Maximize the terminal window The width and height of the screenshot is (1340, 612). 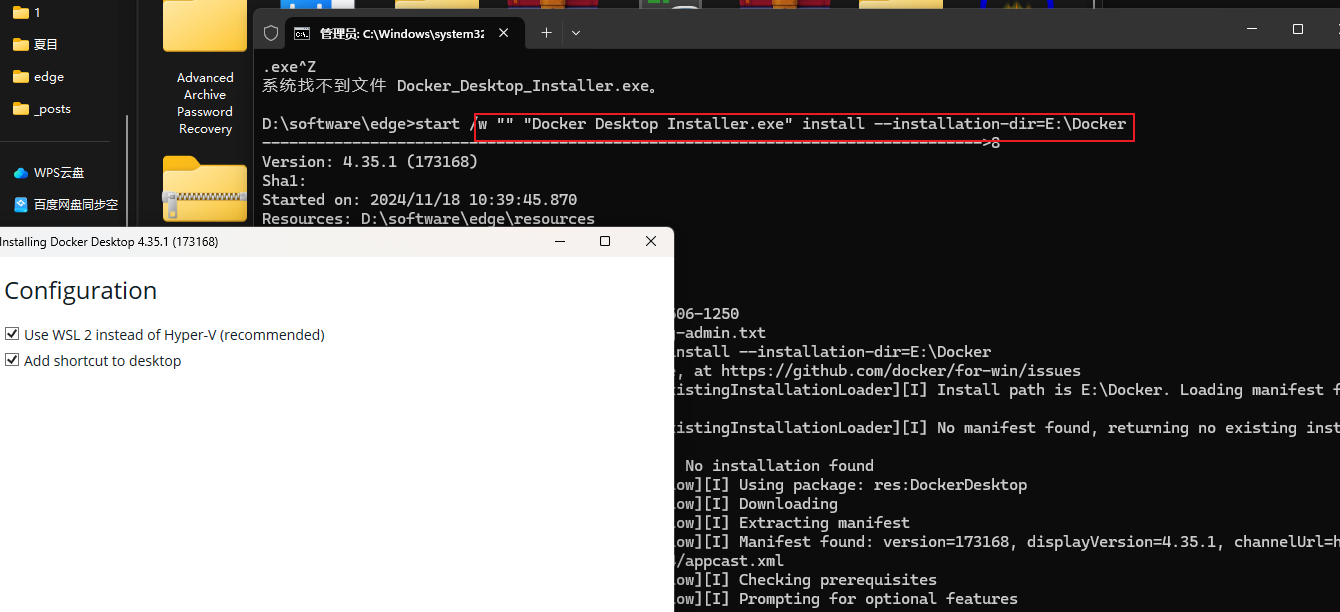[1298, 29]
